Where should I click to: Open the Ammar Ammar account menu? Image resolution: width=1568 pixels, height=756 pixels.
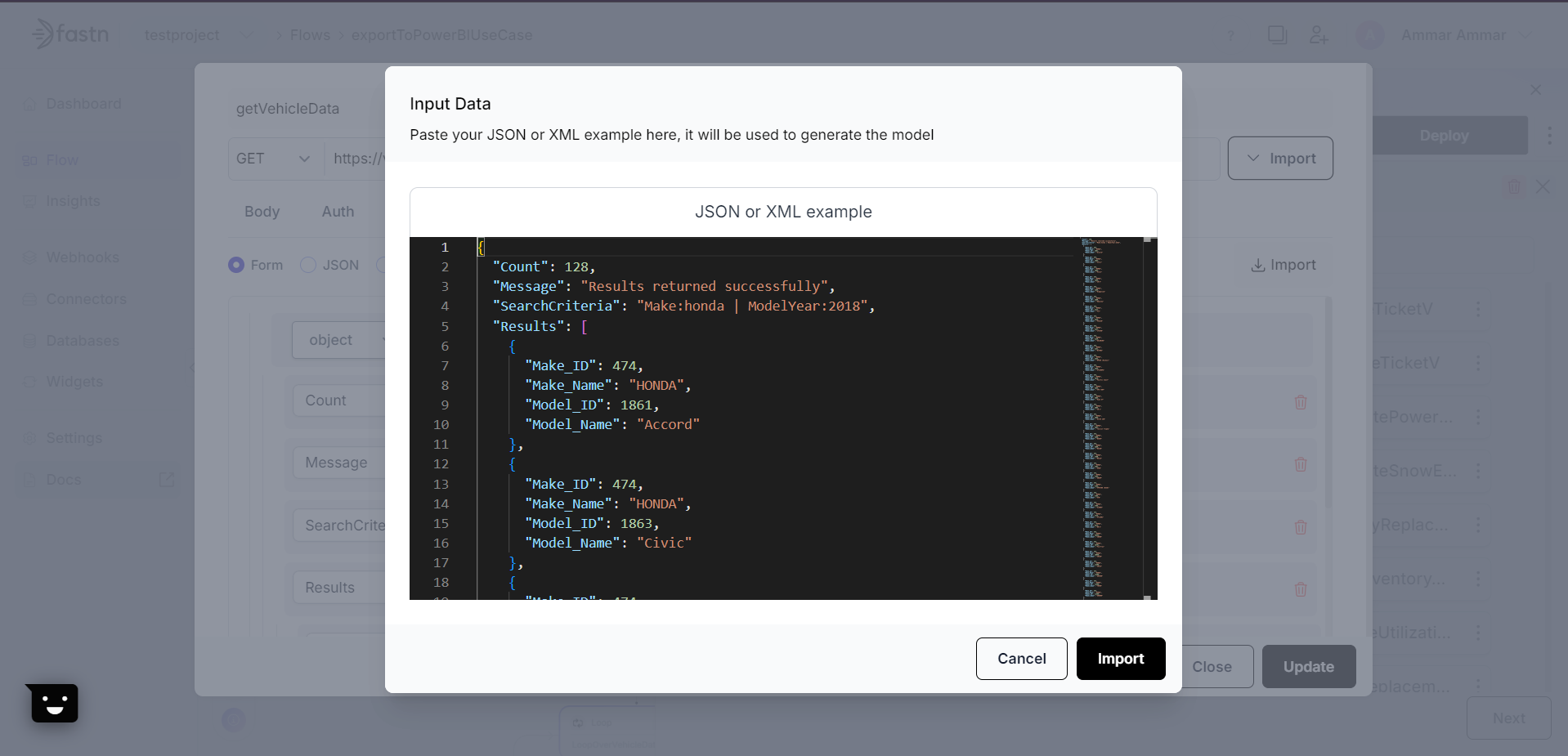1444,35
